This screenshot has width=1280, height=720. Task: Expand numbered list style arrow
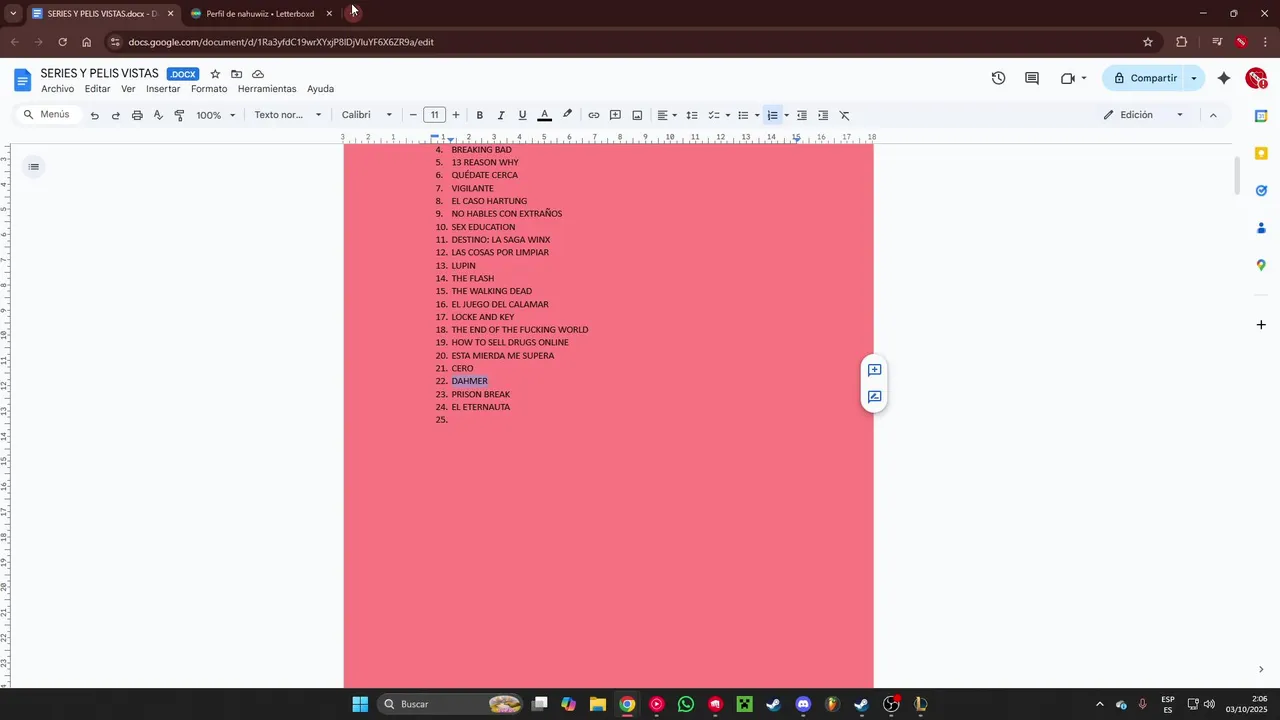click(786, 115)
